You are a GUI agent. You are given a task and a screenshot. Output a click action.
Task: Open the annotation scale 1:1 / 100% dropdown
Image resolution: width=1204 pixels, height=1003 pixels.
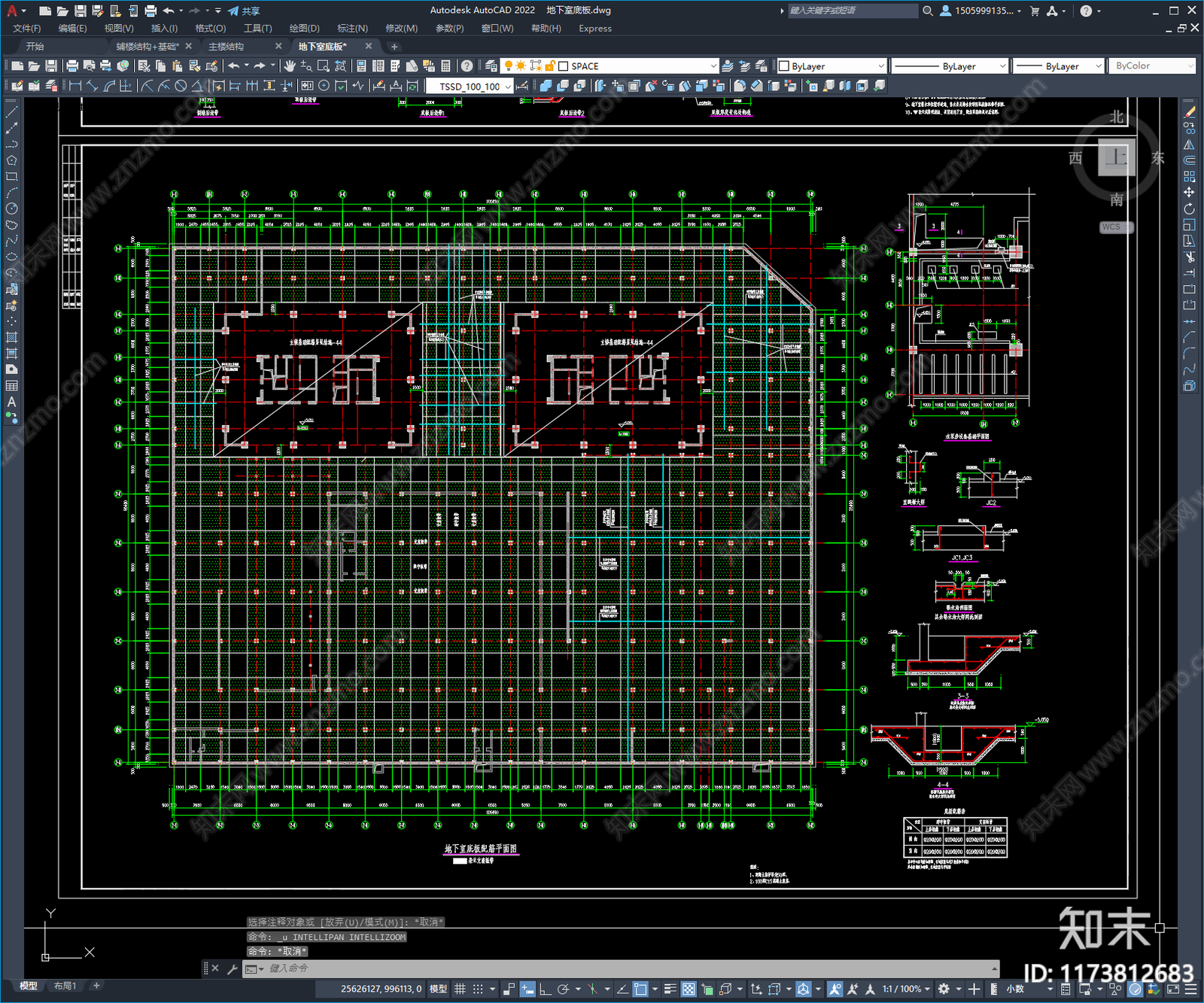pos(906,989)
